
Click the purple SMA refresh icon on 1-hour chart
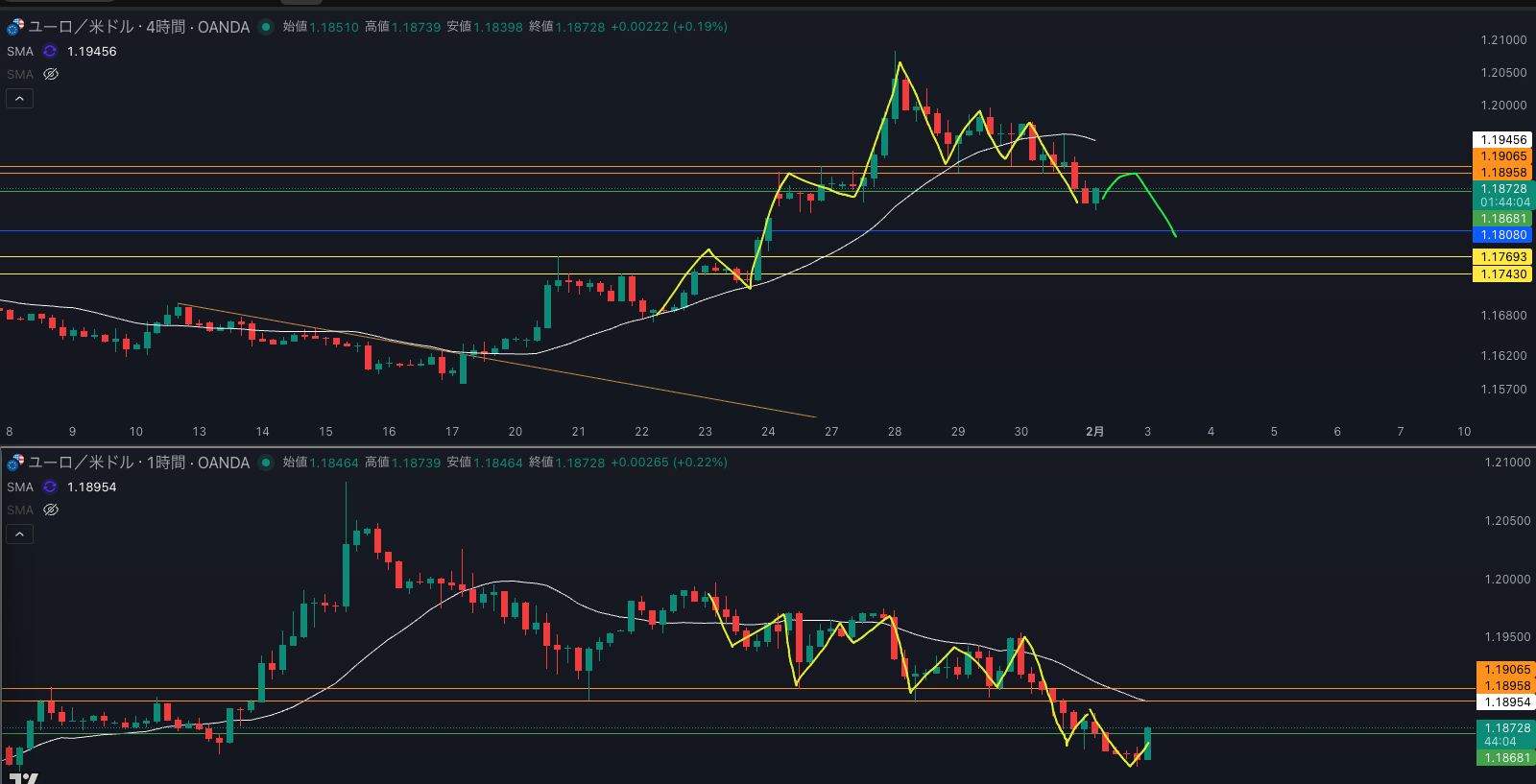pos(50,487)
